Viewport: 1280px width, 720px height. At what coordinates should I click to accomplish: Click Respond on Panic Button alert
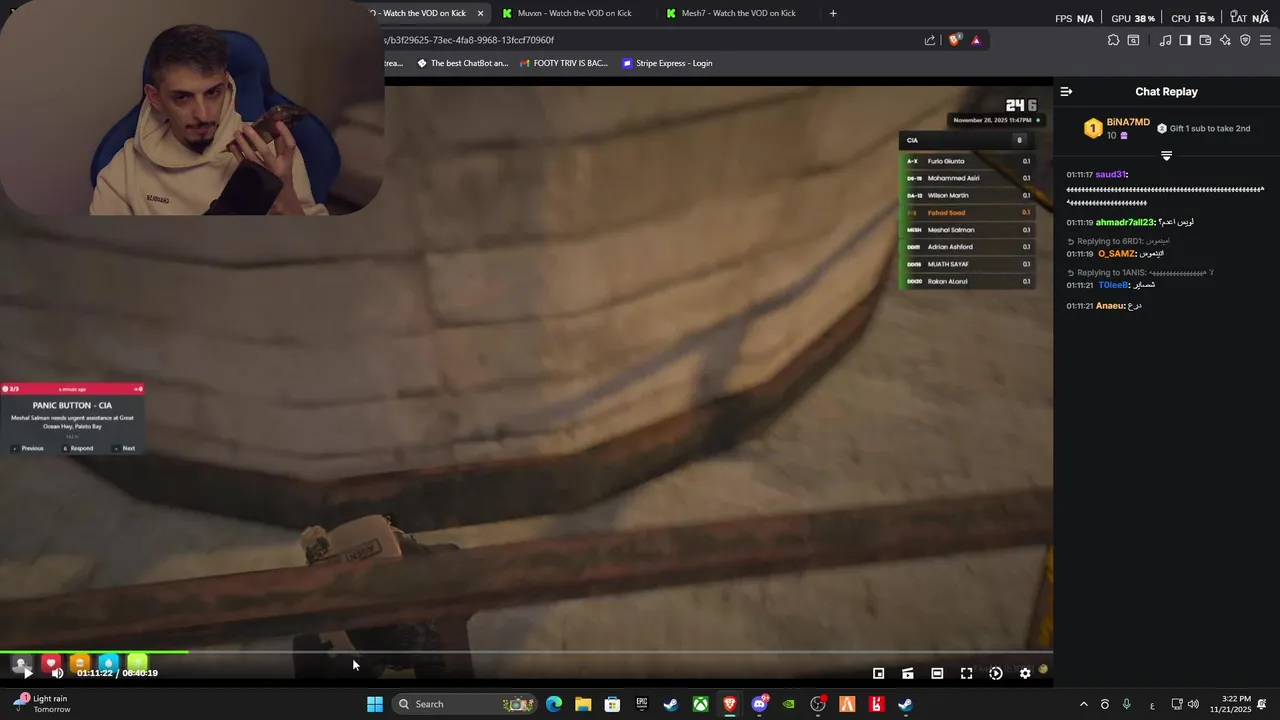79,448
